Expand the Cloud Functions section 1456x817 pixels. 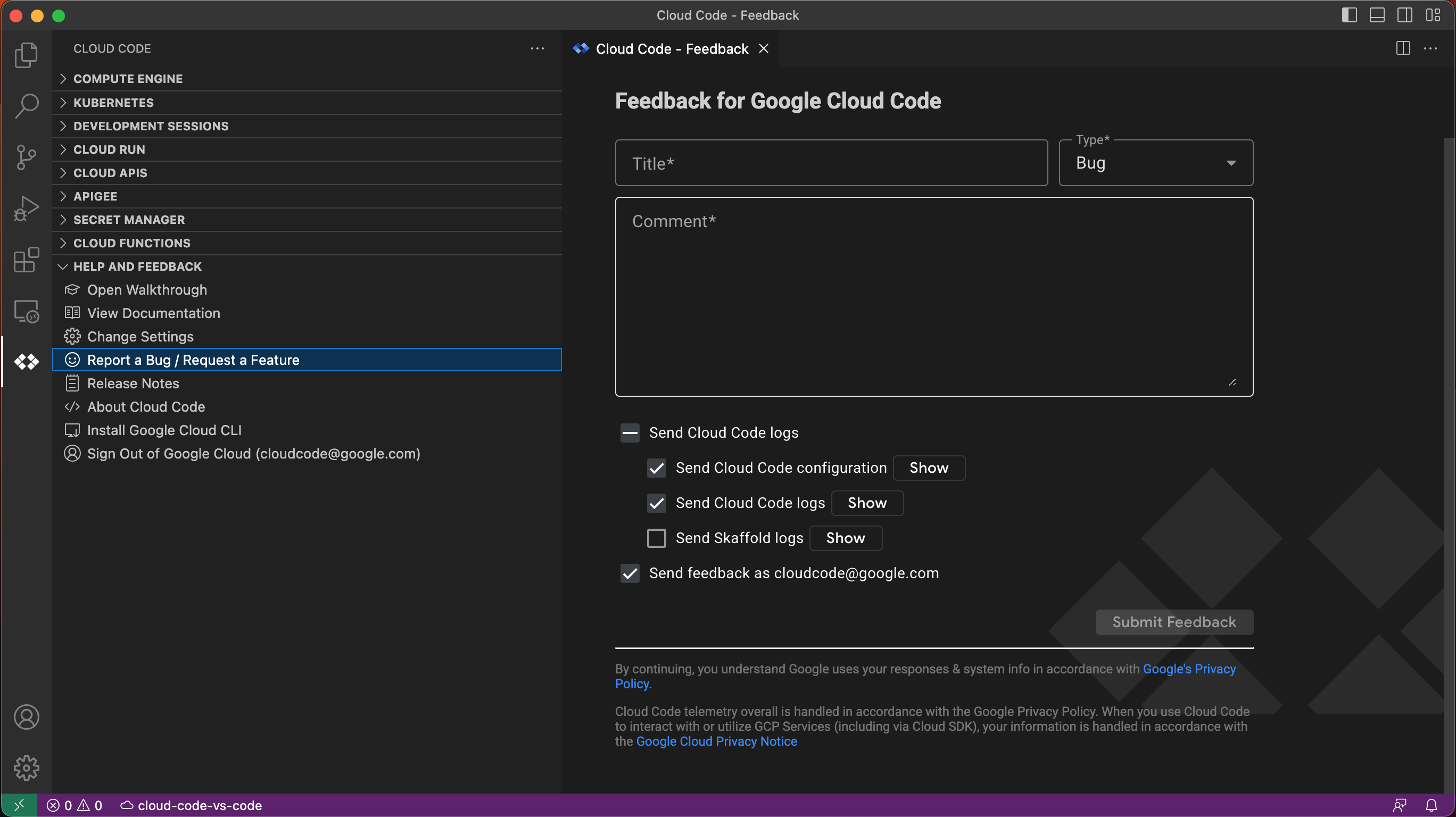coord(307,243)
